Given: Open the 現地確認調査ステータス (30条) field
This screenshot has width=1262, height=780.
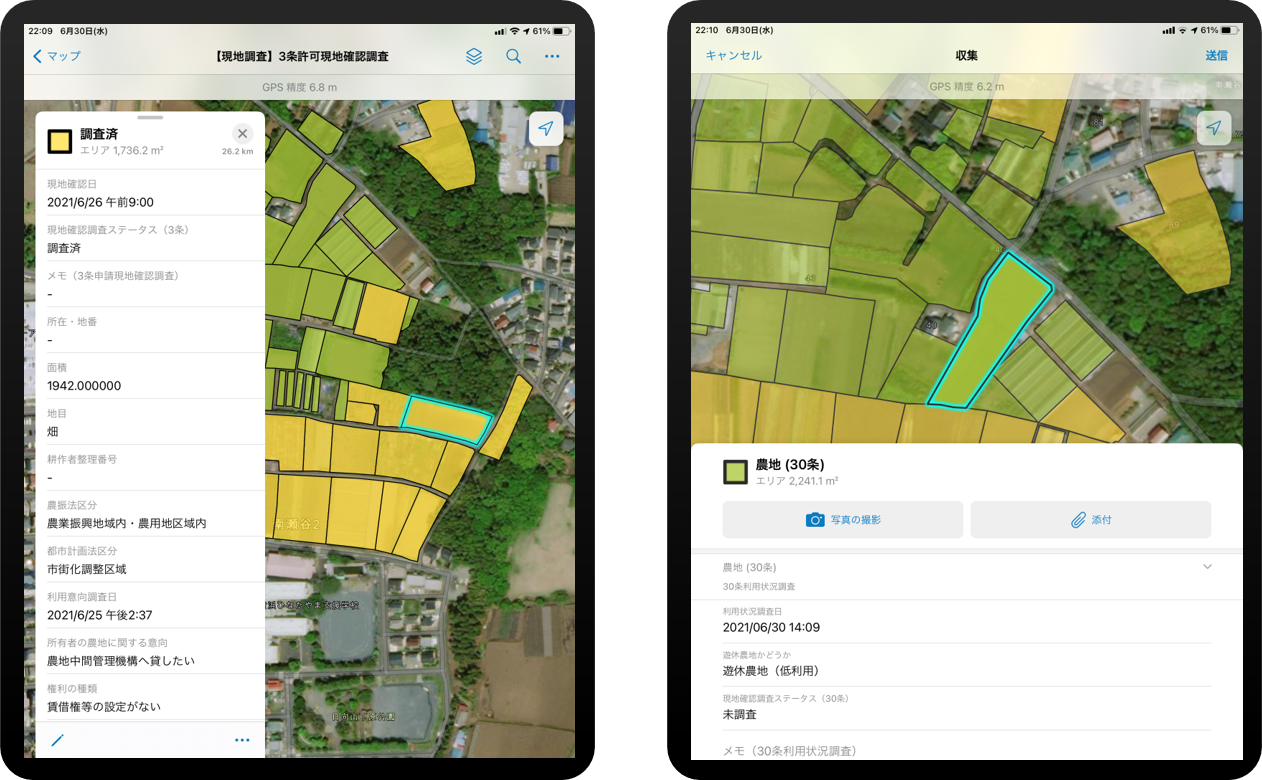Looking at the screenshot, I should (966, 707).
